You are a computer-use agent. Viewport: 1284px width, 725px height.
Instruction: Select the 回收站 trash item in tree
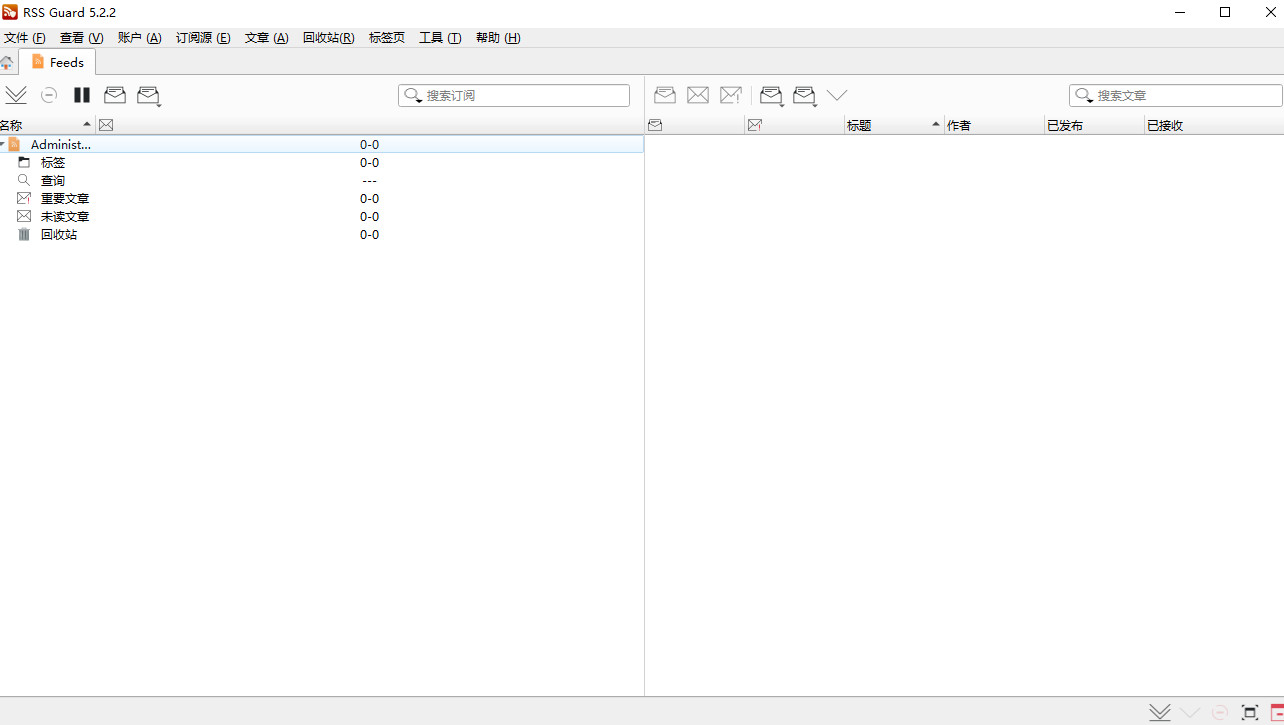(59, 235)
